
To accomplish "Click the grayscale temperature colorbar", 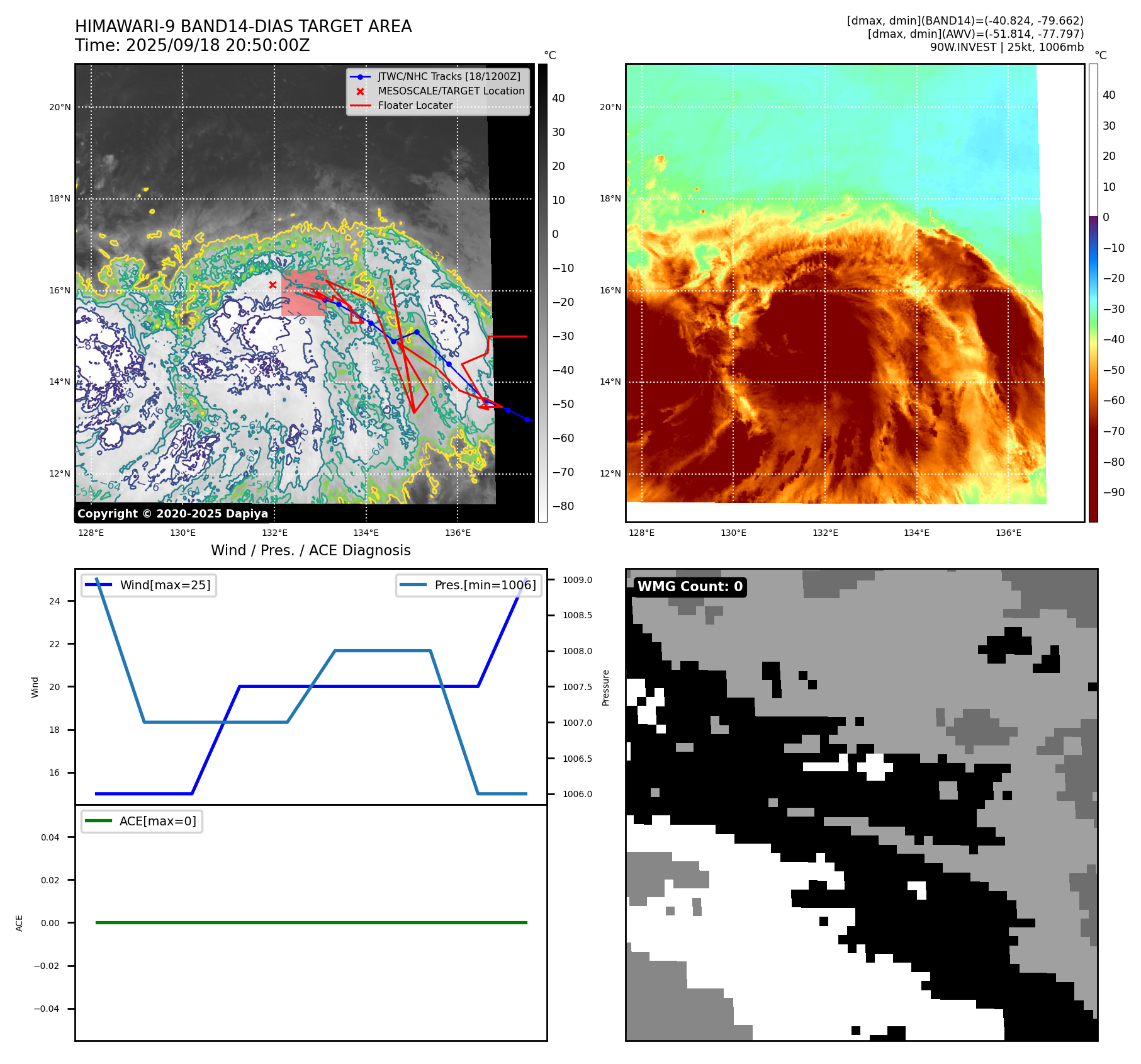I will click(542, 293).
